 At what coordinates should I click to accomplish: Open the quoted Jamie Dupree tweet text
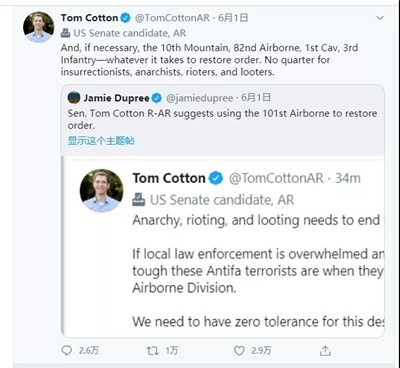(222, 119)
